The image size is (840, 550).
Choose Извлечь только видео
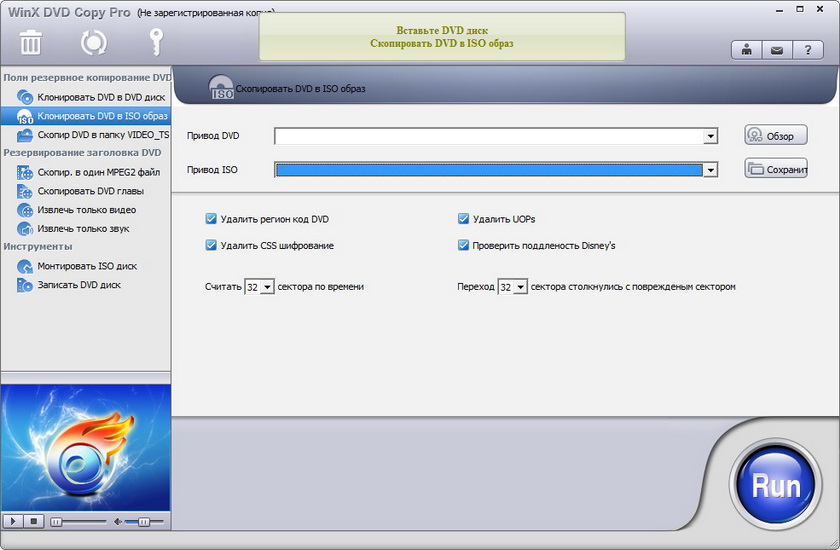pyautogui.click(x=87, y=210)
